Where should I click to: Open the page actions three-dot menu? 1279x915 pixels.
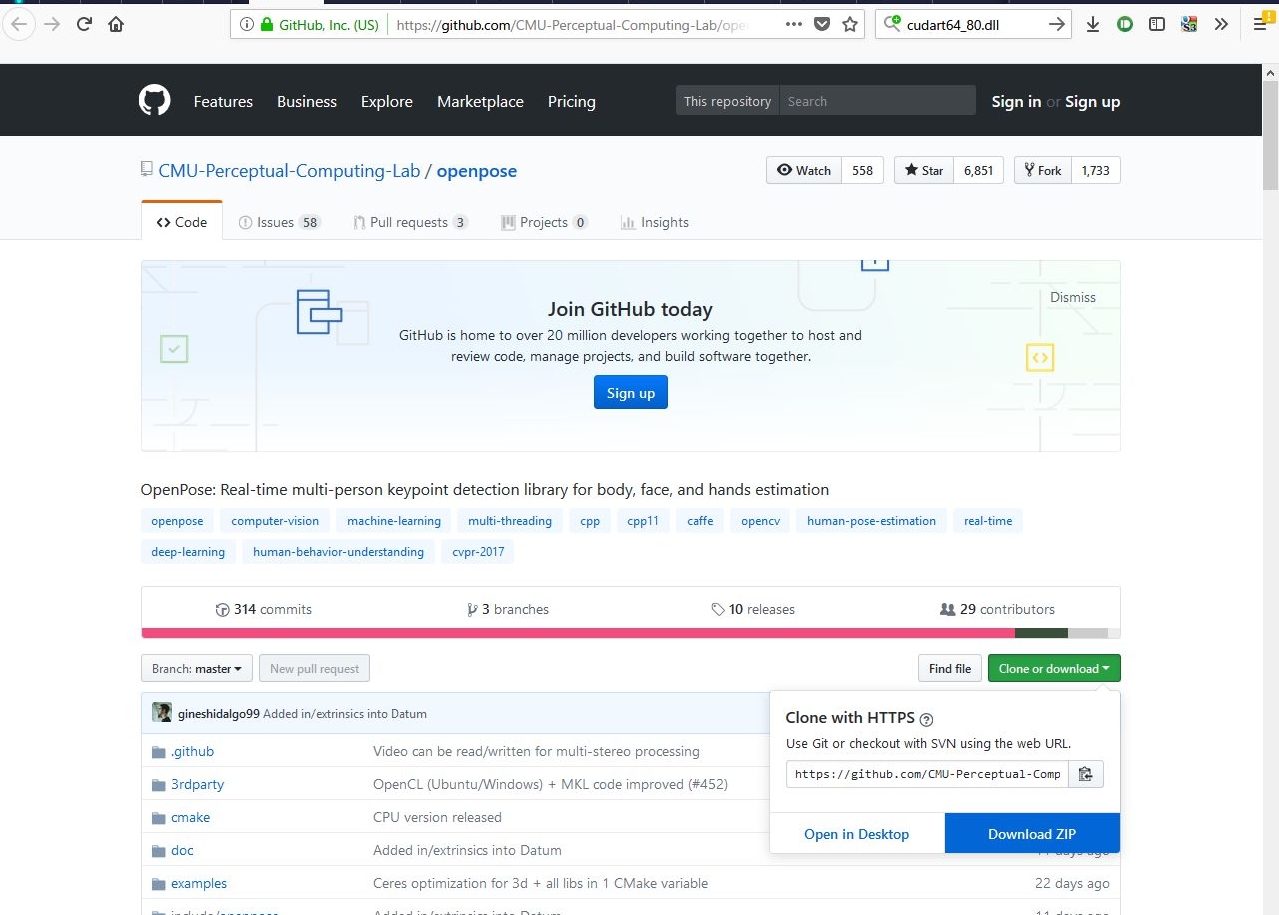coord(793,25)
